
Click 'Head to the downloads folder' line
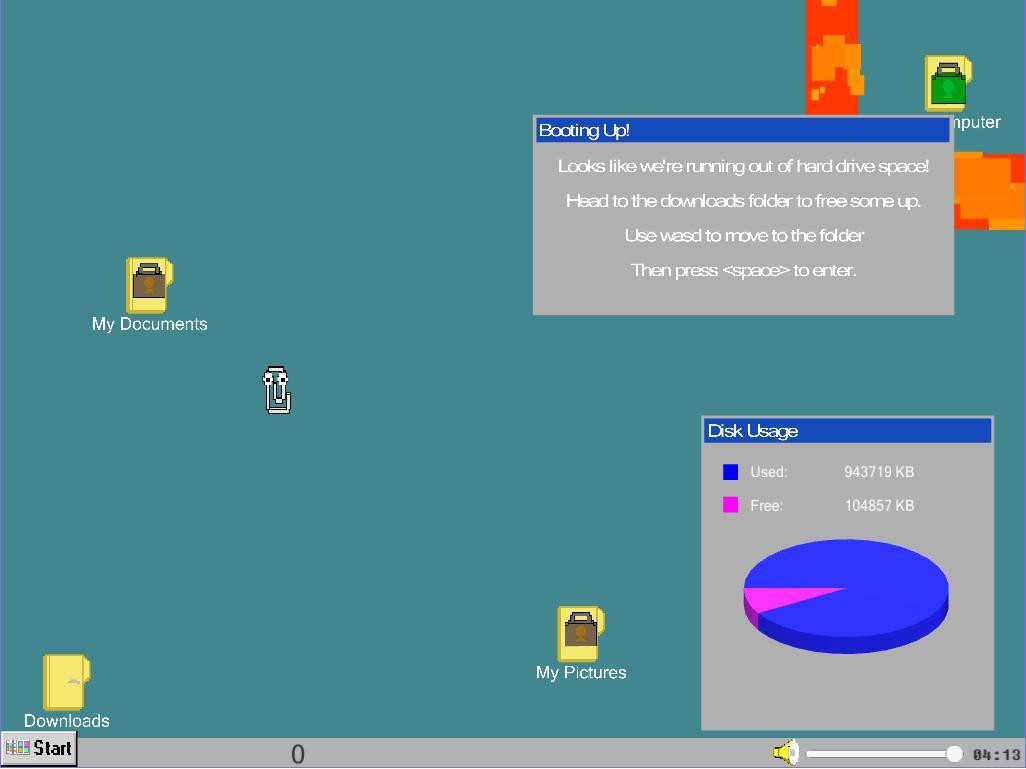[743, 201]
